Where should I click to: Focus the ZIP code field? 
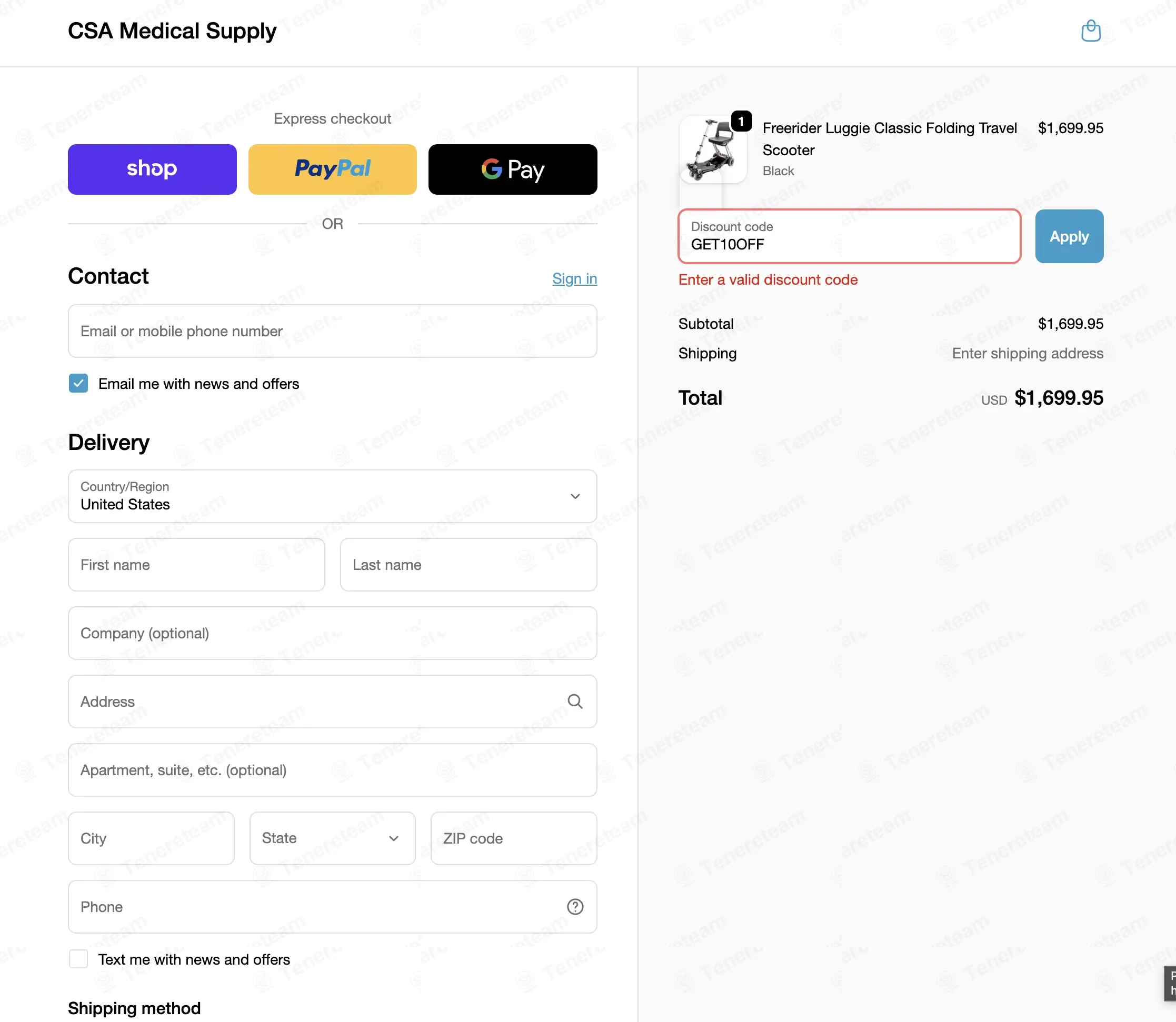(514, 838)
